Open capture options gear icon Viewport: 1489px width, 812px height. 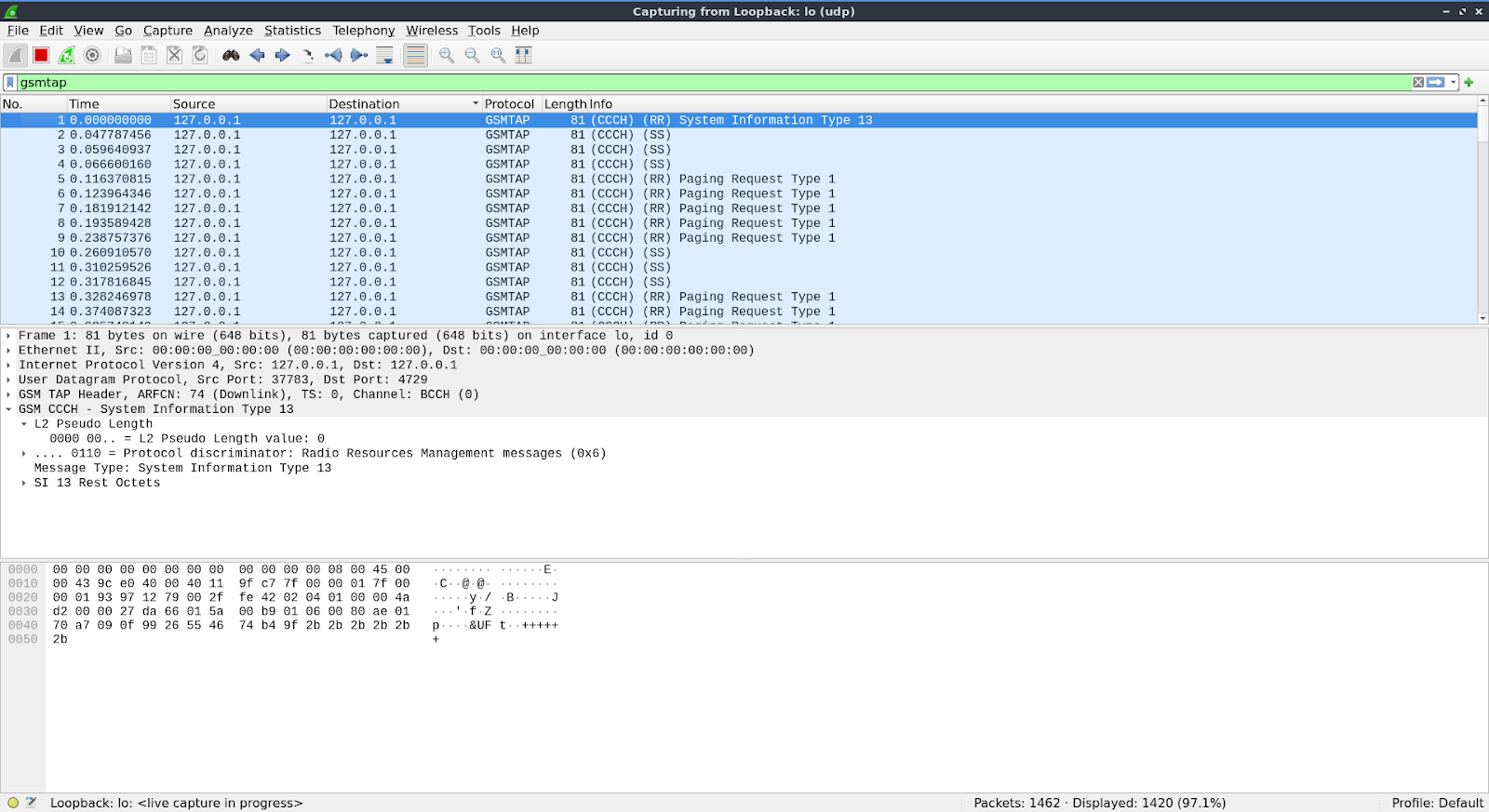tap(92, 56)
